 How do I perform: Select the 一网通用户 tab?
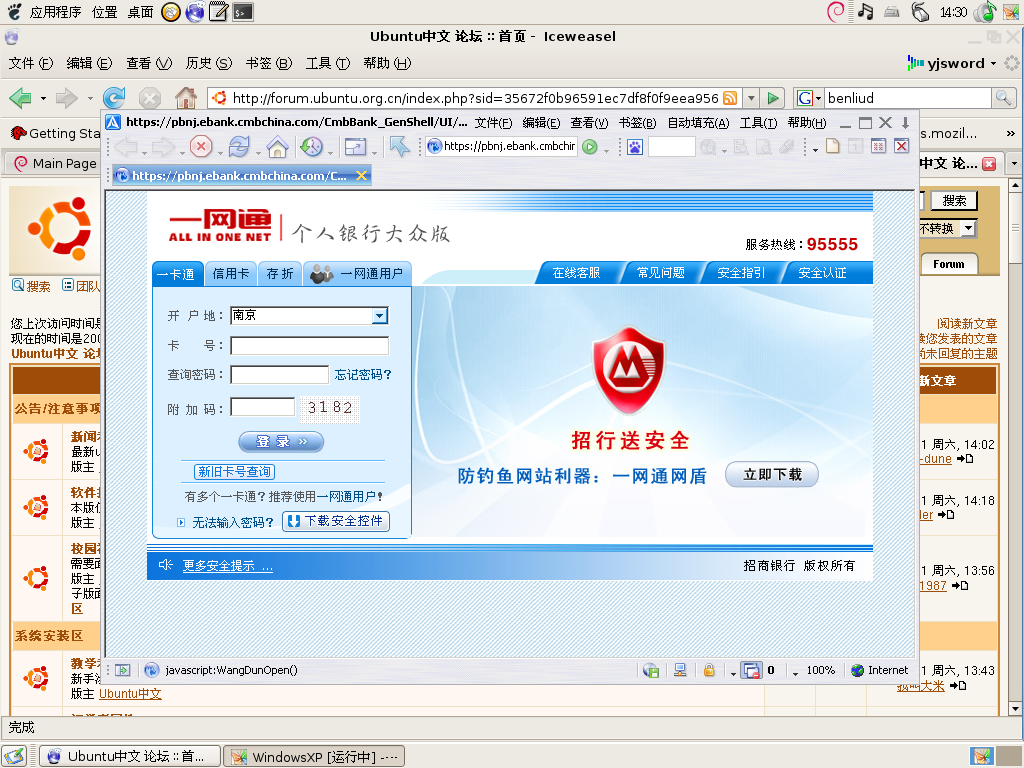357,274
